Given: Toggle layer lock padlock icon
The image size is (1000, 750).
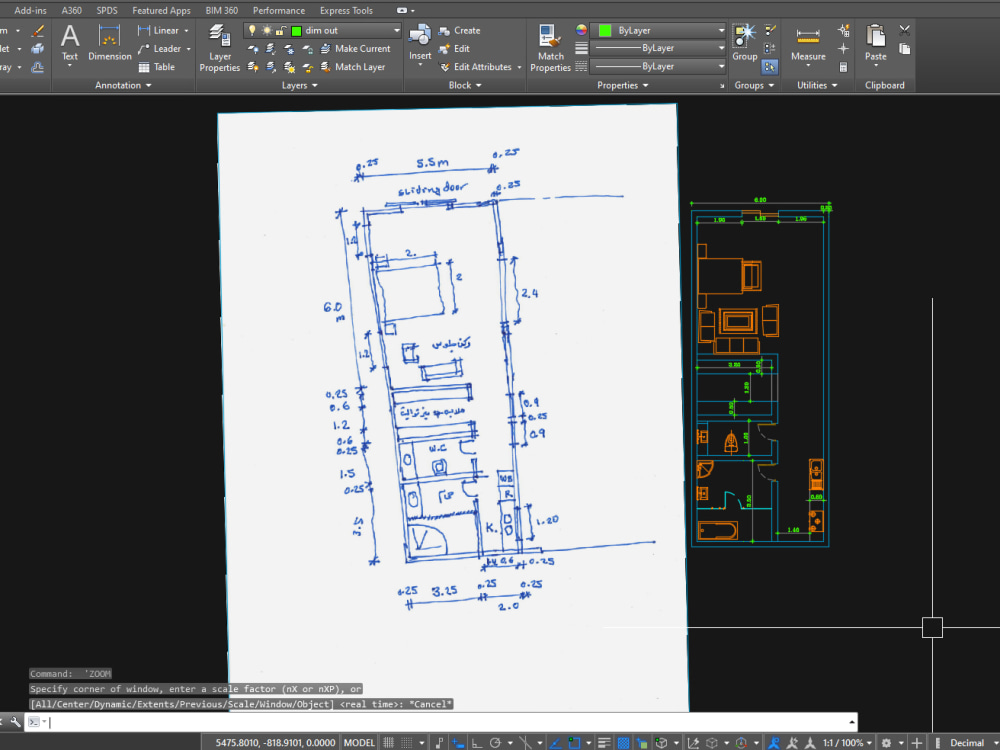Looking at the screenshot, I should [281, 30].
